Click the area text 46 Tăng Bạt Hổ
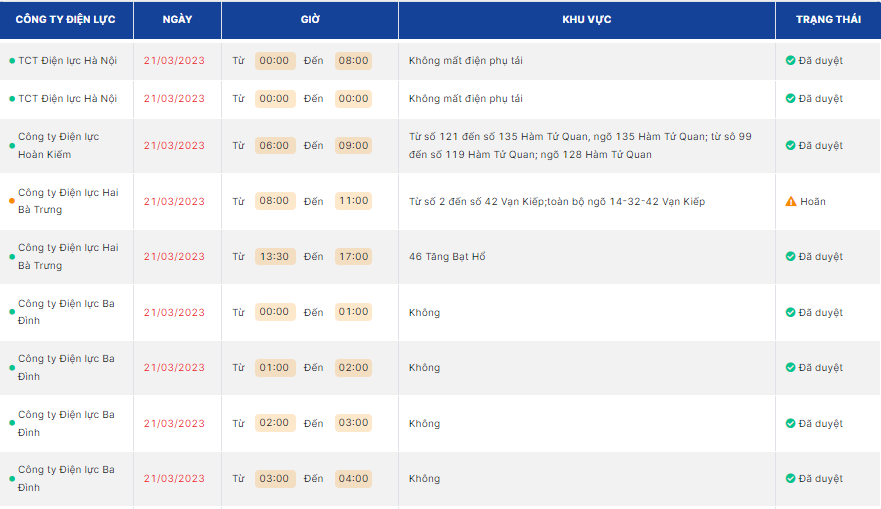The width and height of the screenshot is (881, 509). click(x=447, y=257)
